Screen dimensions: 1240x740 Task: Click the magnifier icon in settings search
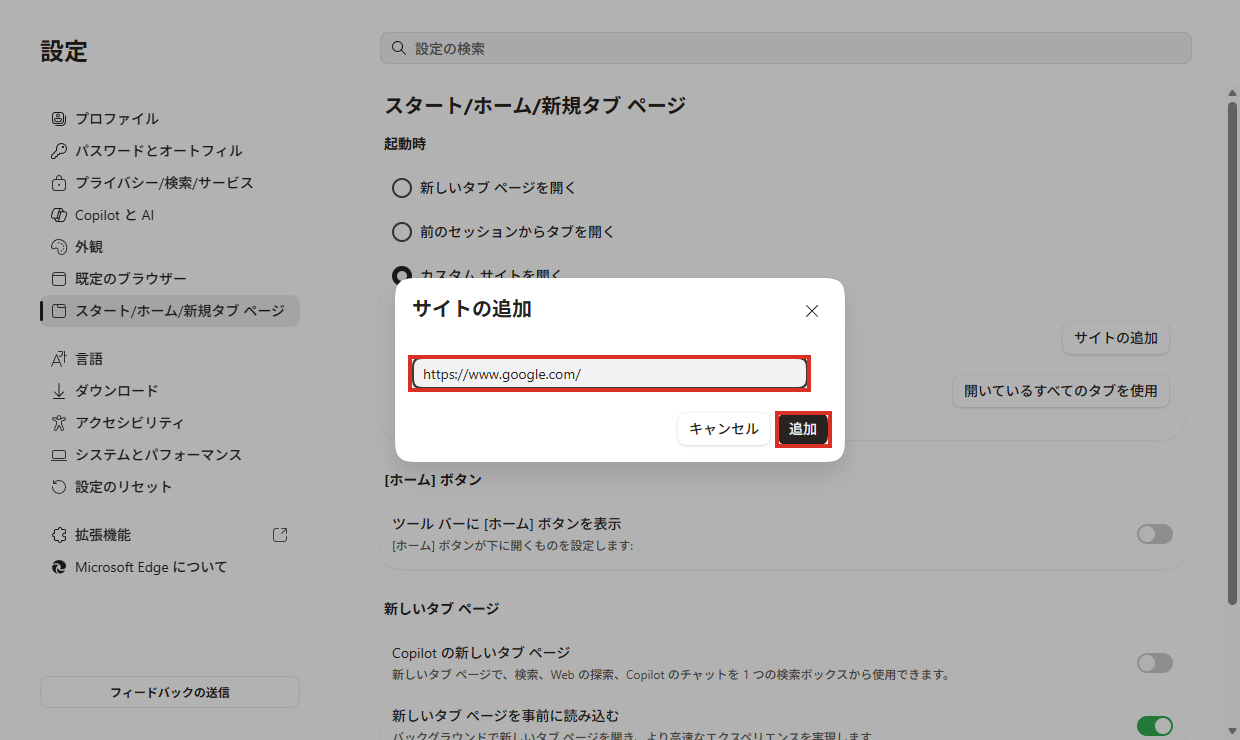[398, 48]
